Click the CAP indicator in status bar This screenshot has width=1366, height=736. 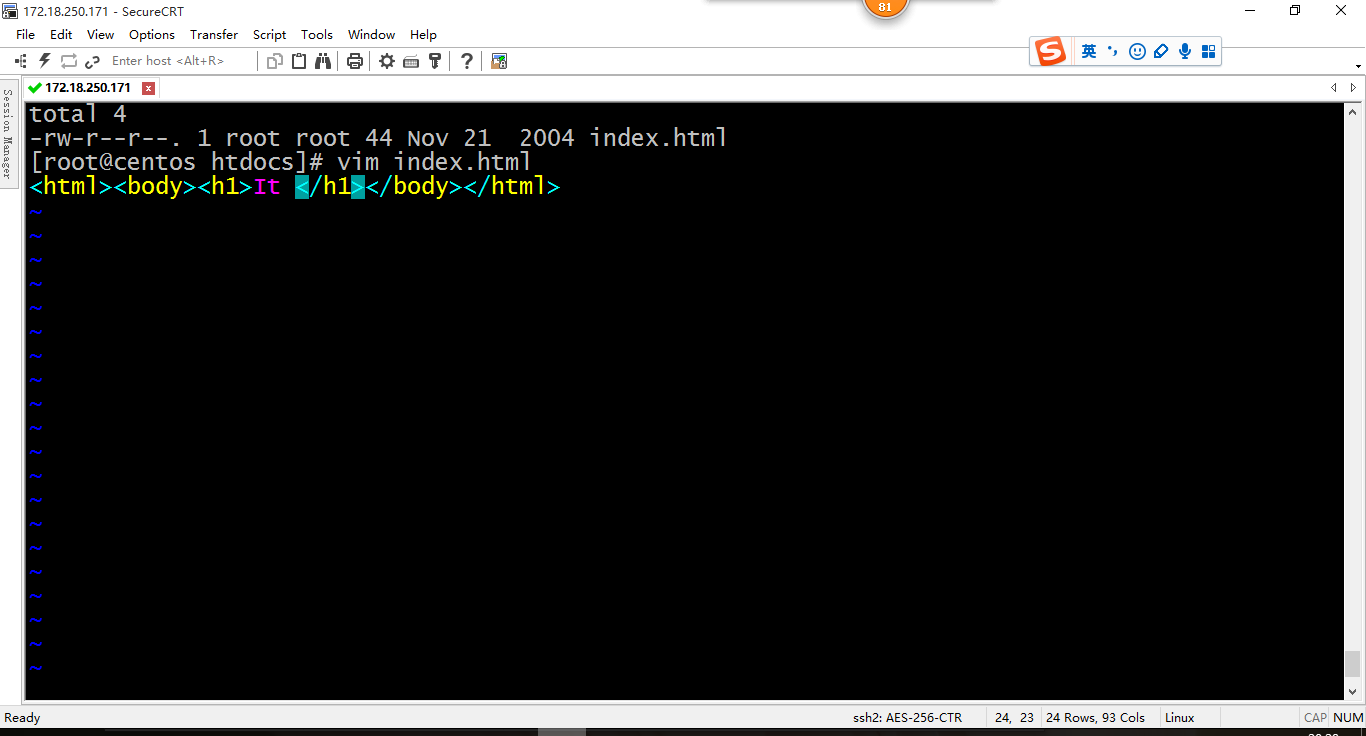click(x=1315, y=718)
